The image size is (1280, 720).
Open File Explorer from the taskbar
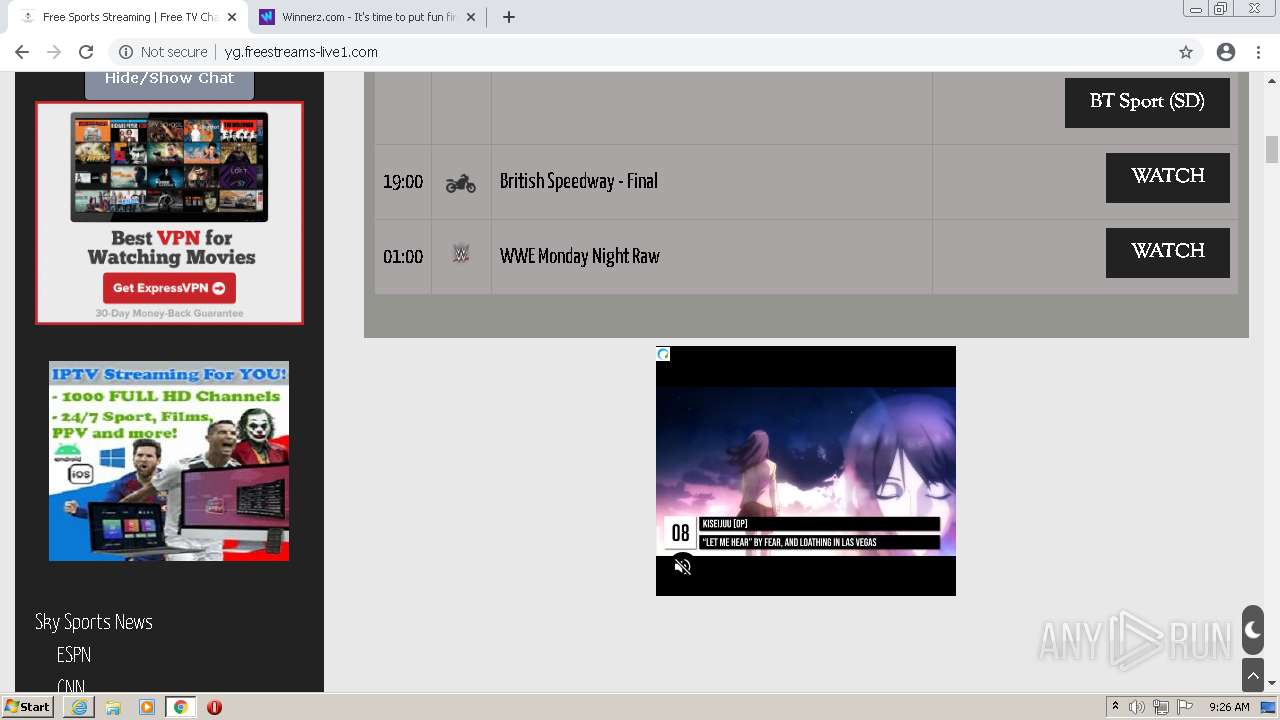pyautogui.click(x=113, y=707)
